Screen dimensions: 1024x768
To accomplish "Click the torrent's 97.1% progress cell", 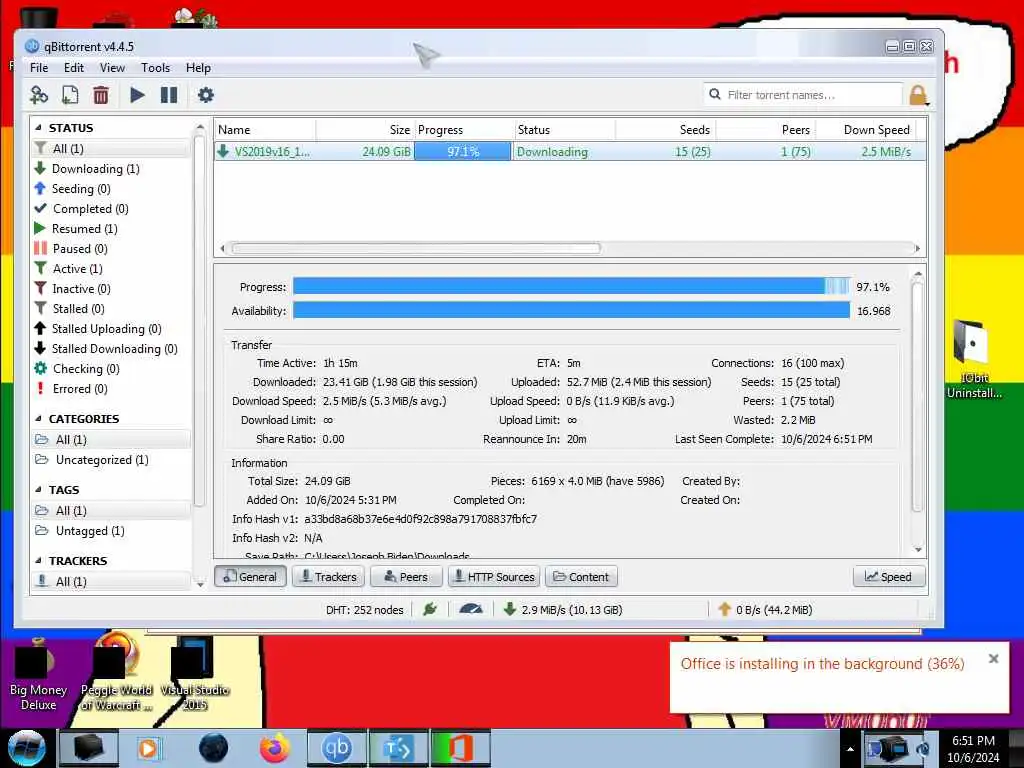I will coord(463,152).
